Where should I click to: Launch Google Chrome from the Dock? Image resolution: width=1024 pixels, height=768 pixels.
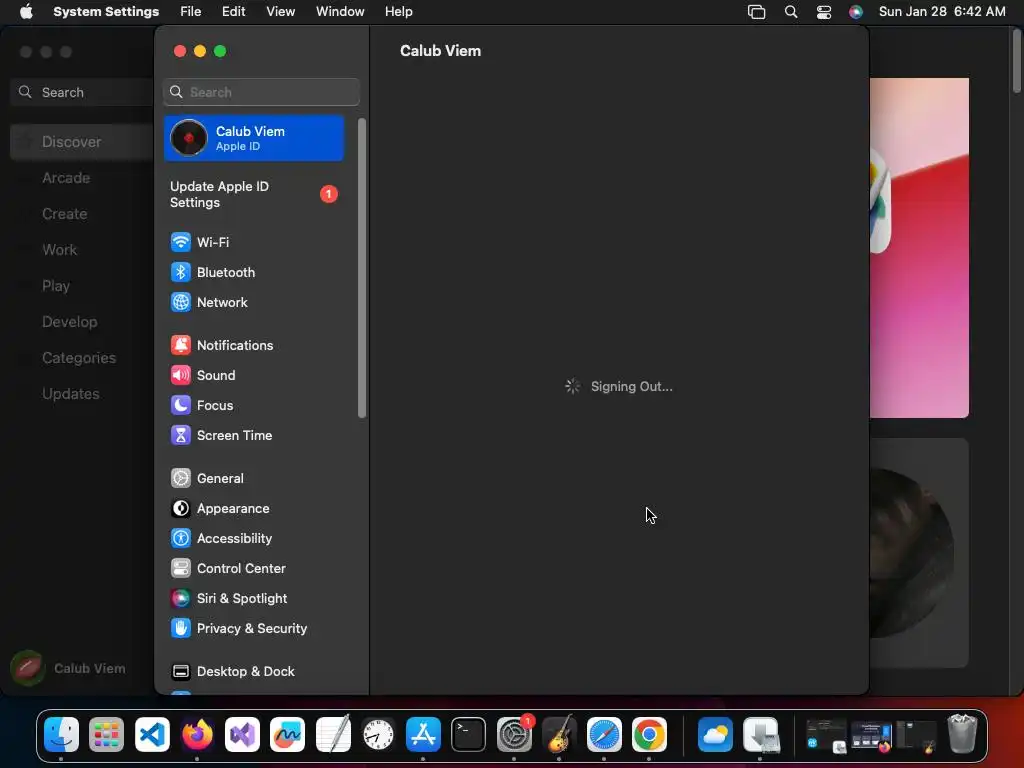649,735
